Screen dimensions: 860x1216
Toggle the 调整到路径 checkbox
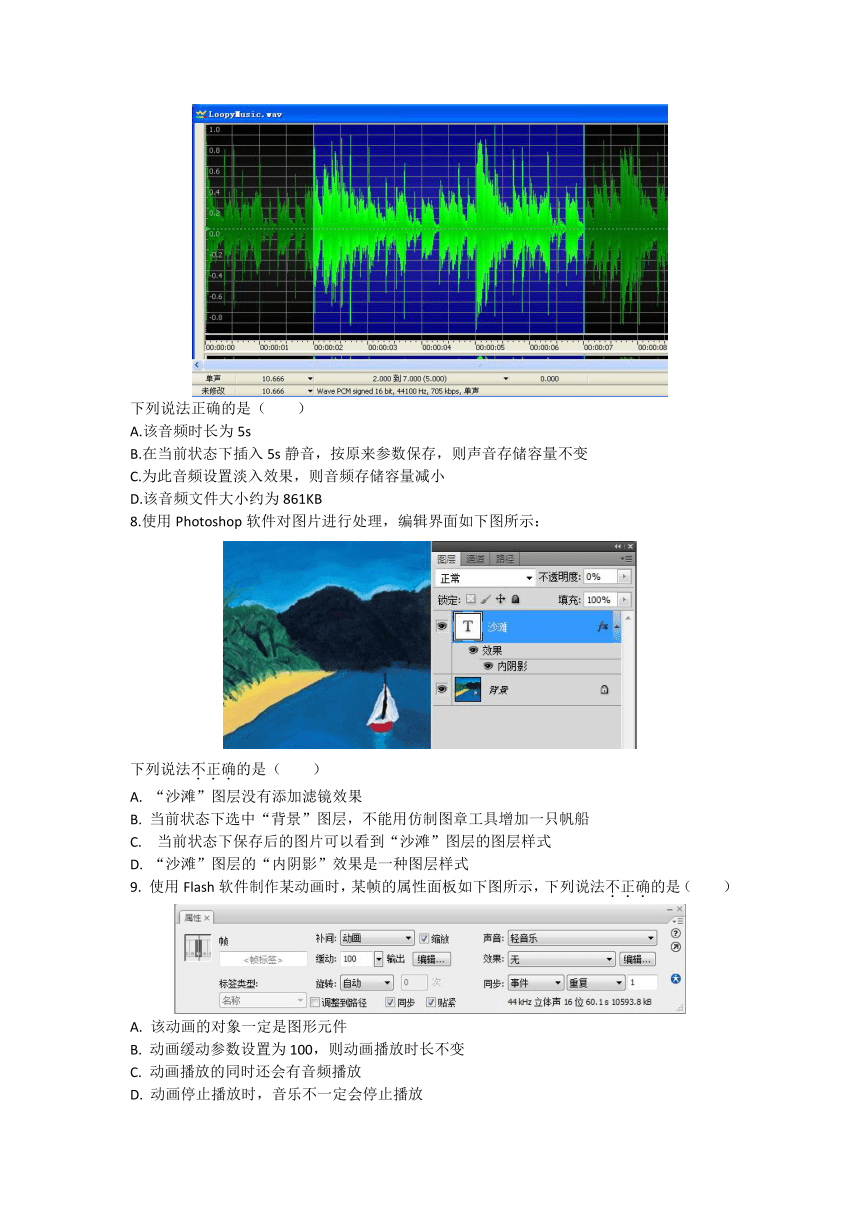tap(315, 1002)
